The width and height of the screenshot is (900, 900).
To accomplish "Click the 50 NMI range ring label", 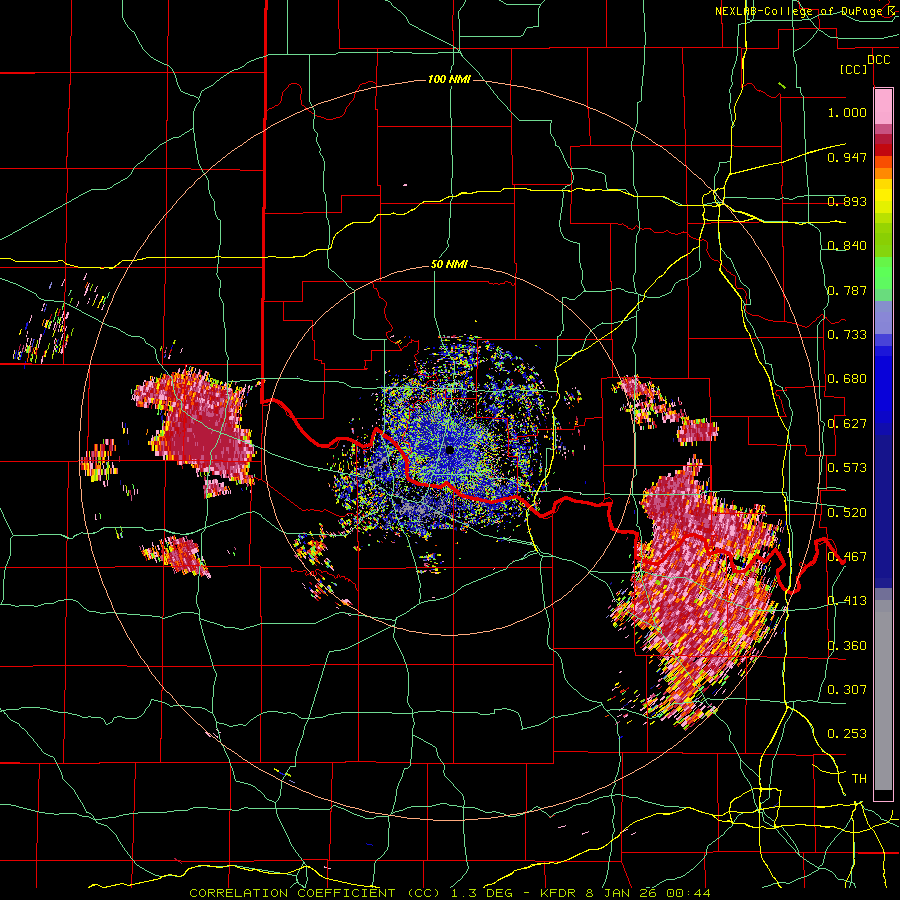I will [449, 264].
